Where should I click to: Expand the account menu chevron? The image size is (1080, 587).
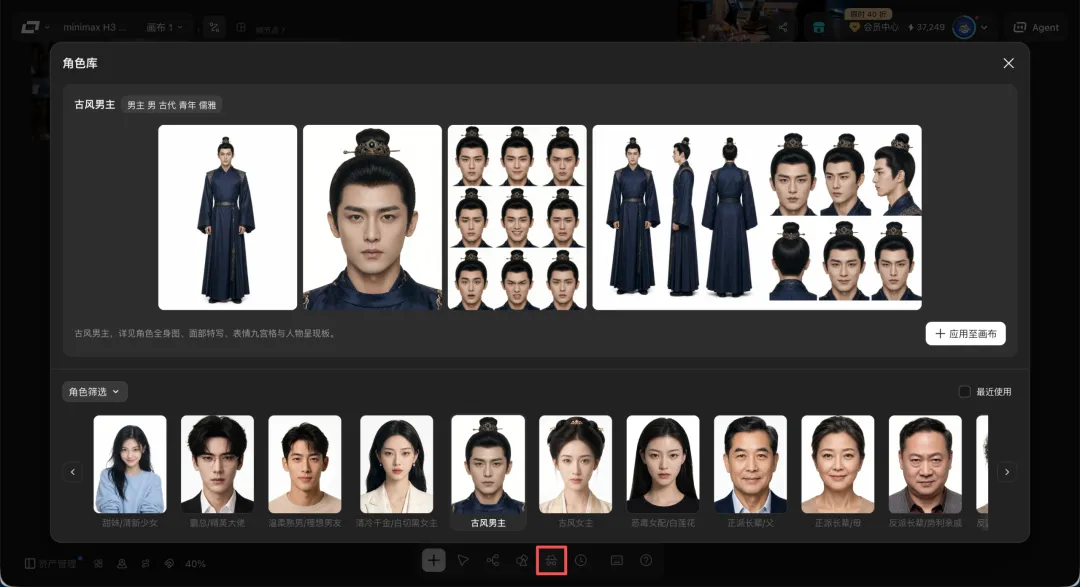tap(984, 28)
